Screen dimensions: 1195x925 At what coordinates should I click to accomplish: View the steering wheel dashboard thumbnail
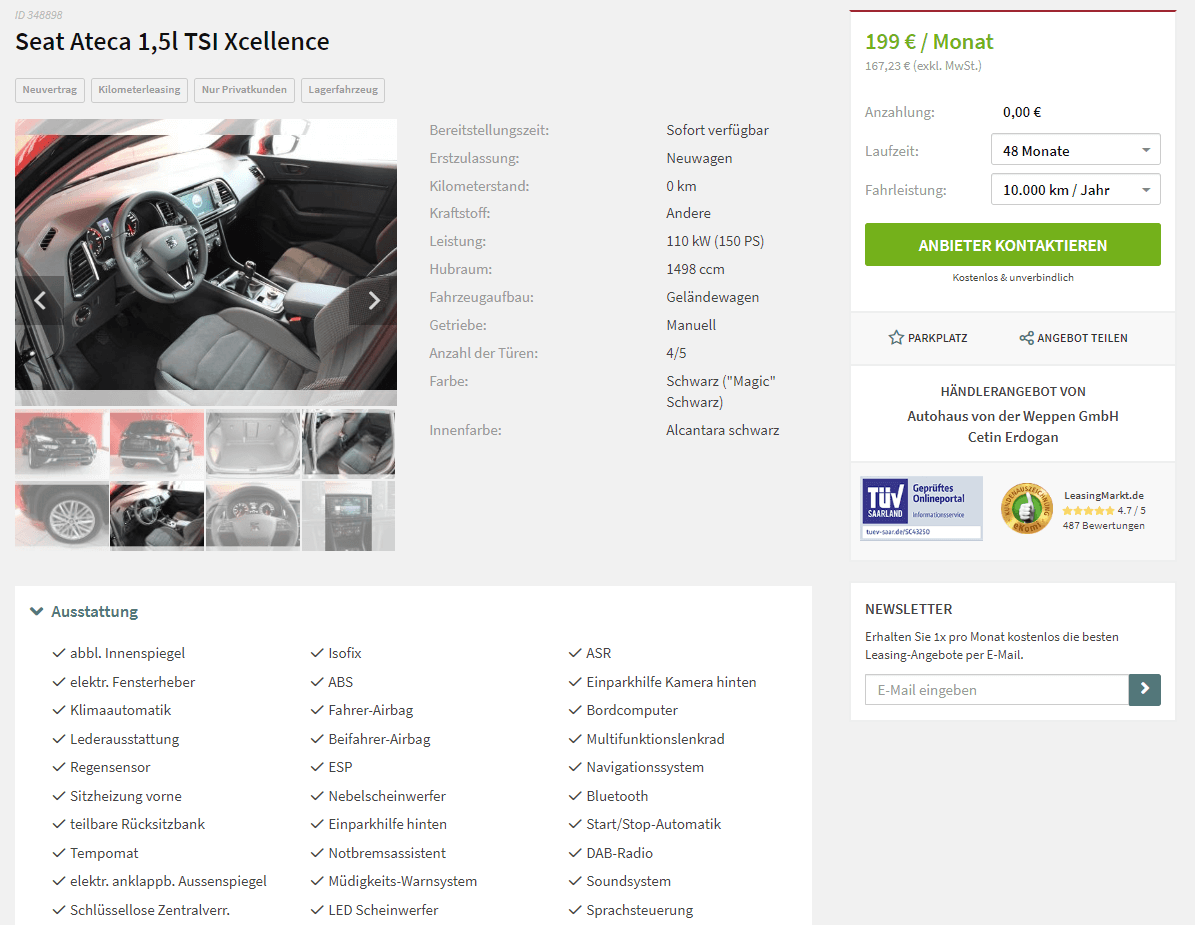point(253,515)
